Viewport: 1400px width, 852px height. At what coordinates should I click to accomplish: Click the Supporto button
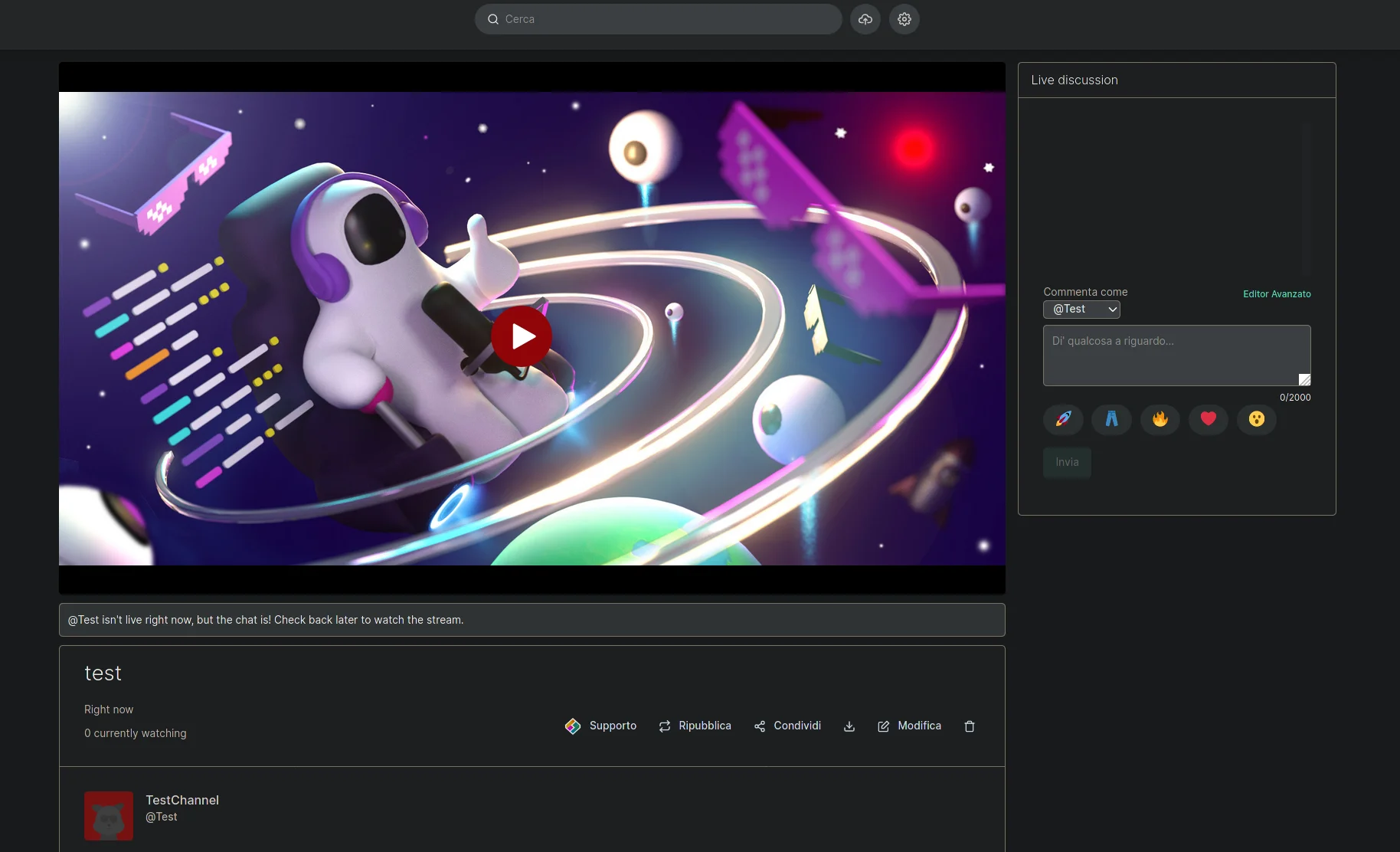(601, 726)
